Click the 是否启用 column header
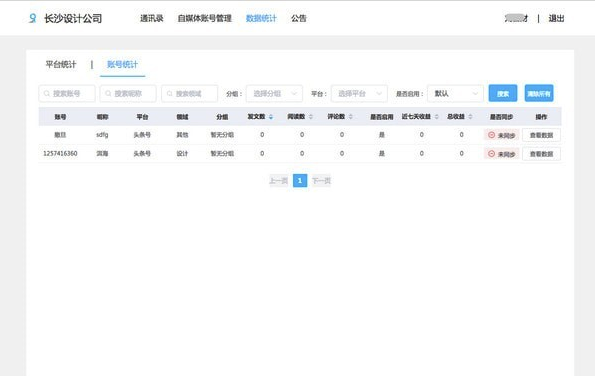The width and height of the screenshot is (595, 376). click(x=382, y=117)
